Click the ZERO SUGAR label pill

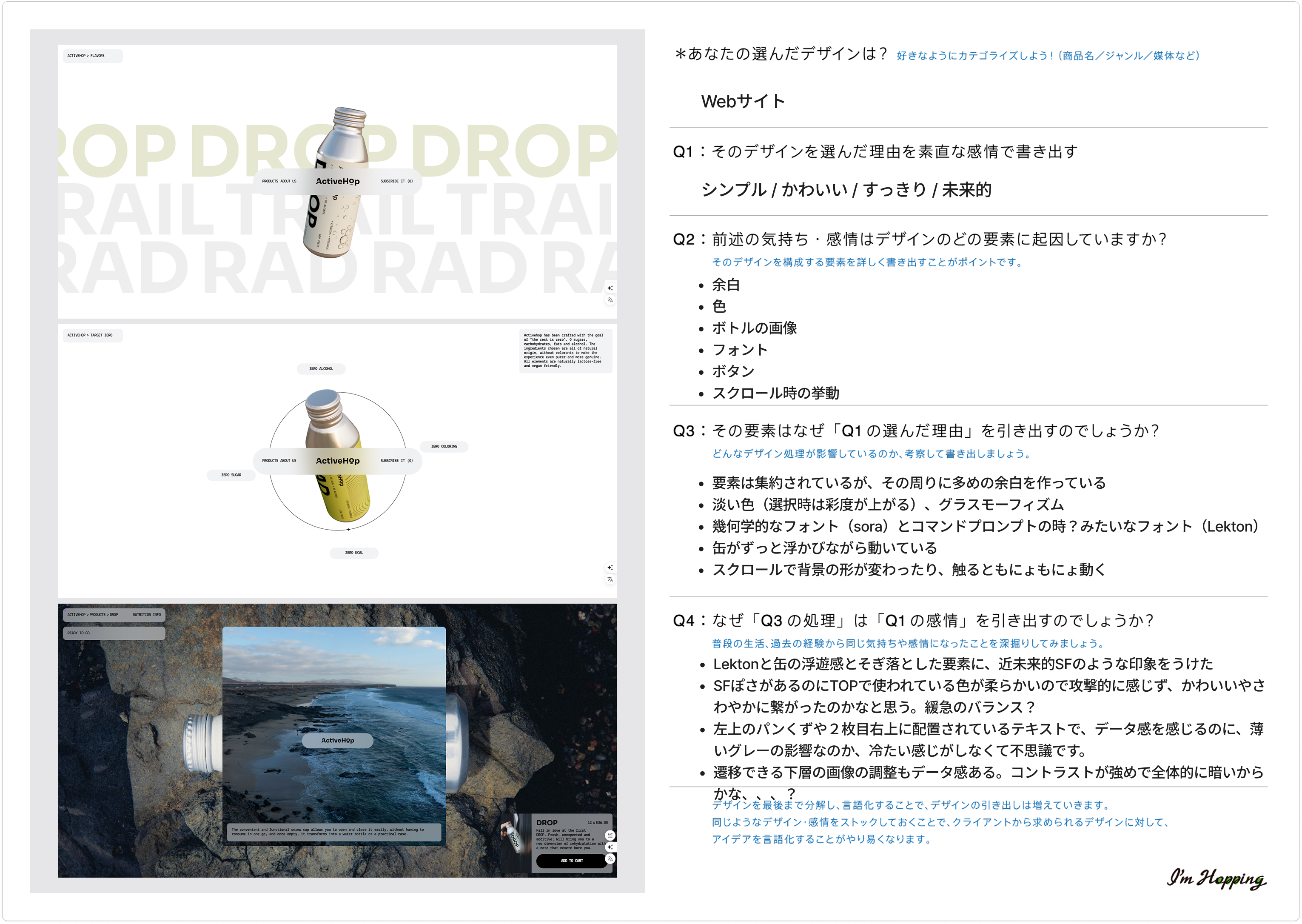coord(231,475)
